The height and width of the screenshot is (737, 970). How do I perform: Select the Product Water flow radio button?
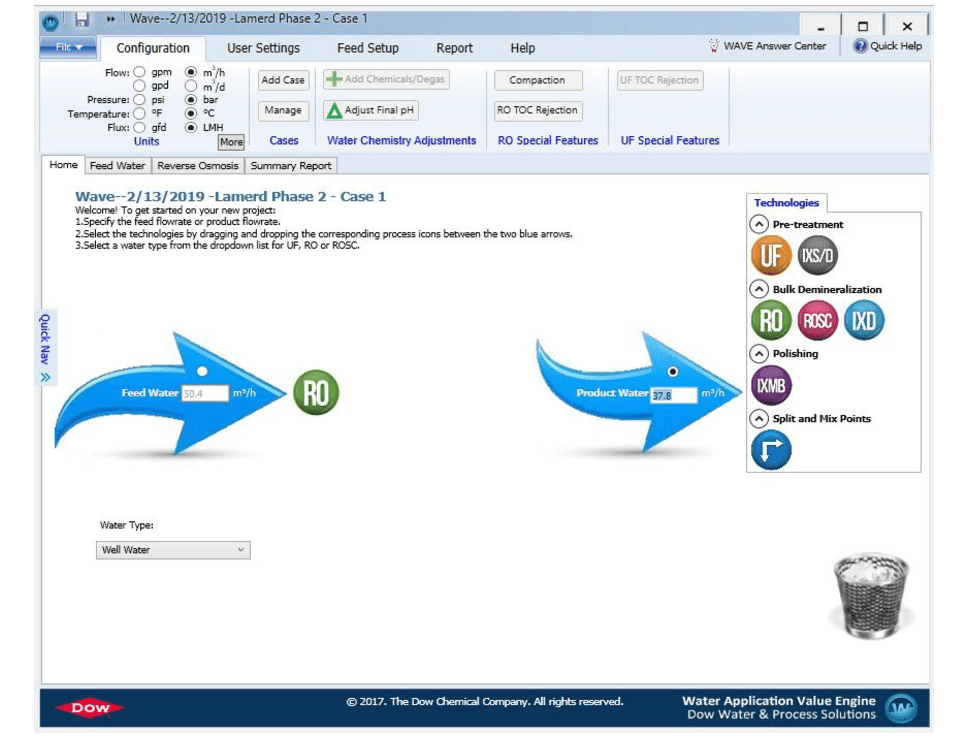pos(672,371)
